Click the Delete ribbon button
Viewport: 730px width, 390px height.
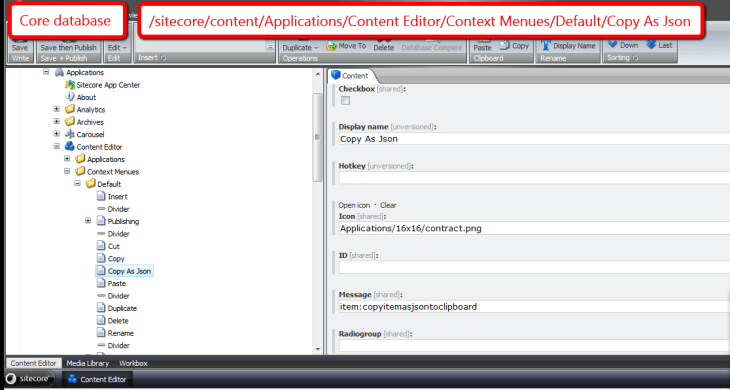coord(384,47)
